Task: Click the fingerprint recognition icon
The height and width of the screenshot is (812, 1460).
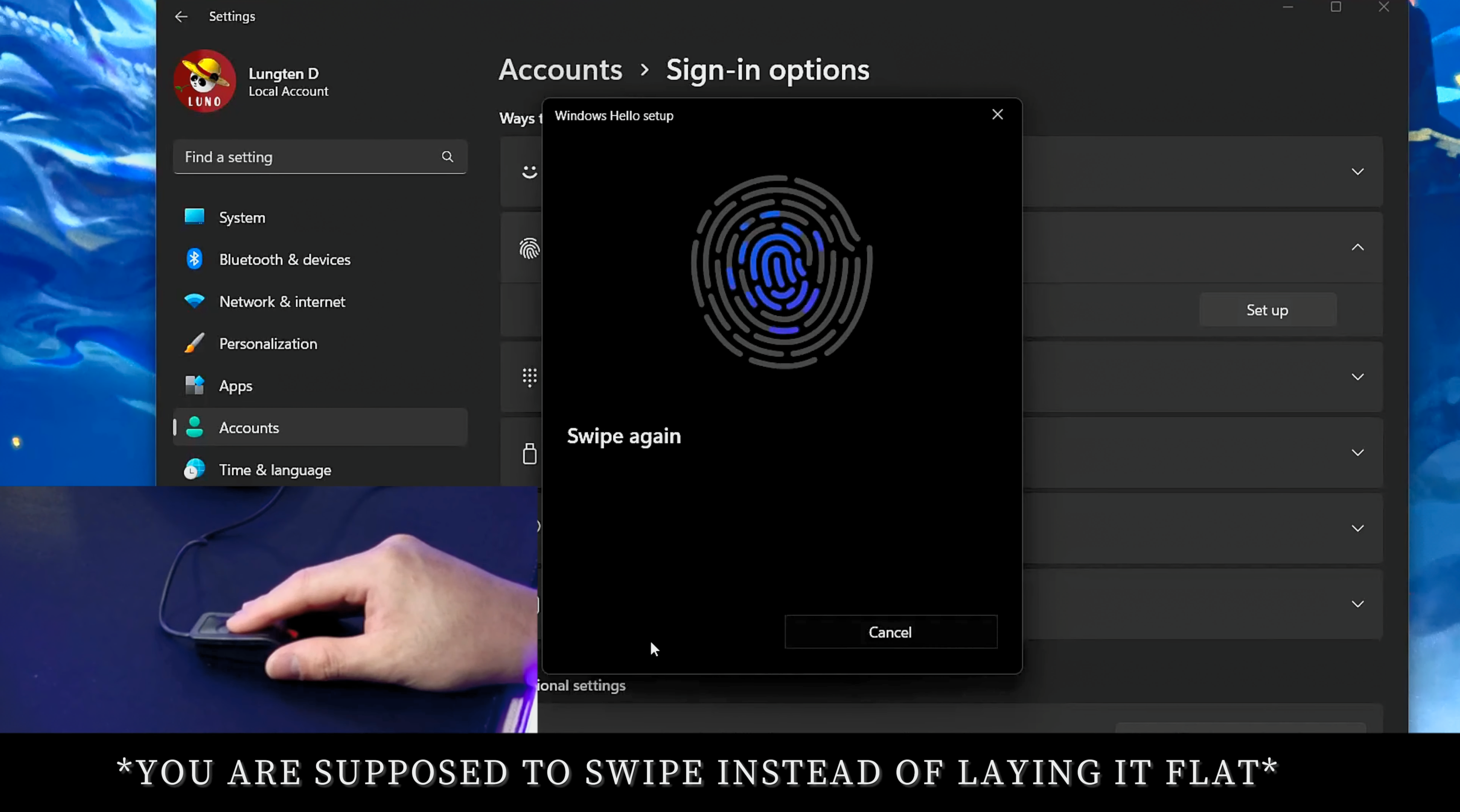Action: click(529, 248)
